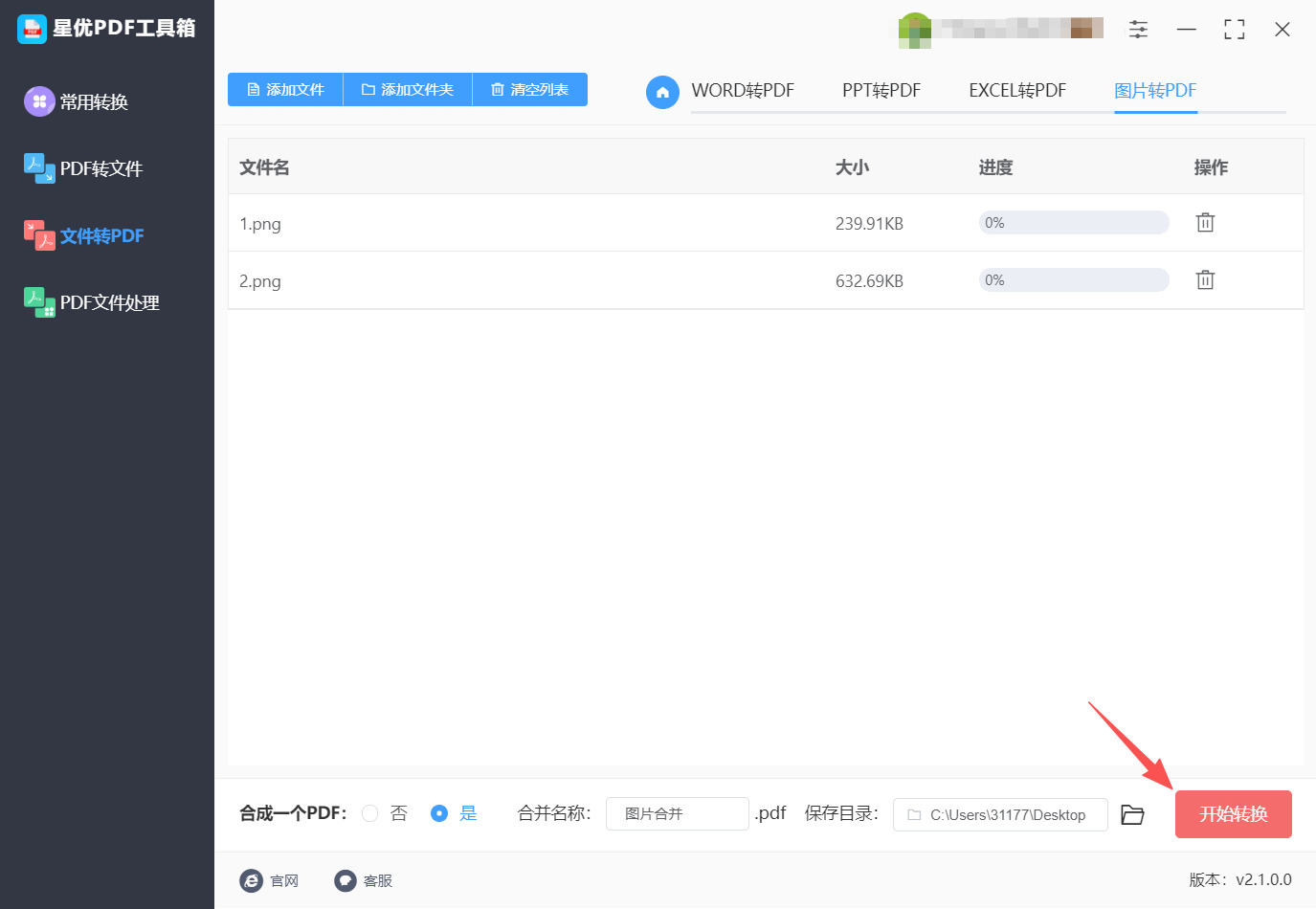
Task: Select the PDF文件处理 sidebar item
Action: tap(92, 302)
